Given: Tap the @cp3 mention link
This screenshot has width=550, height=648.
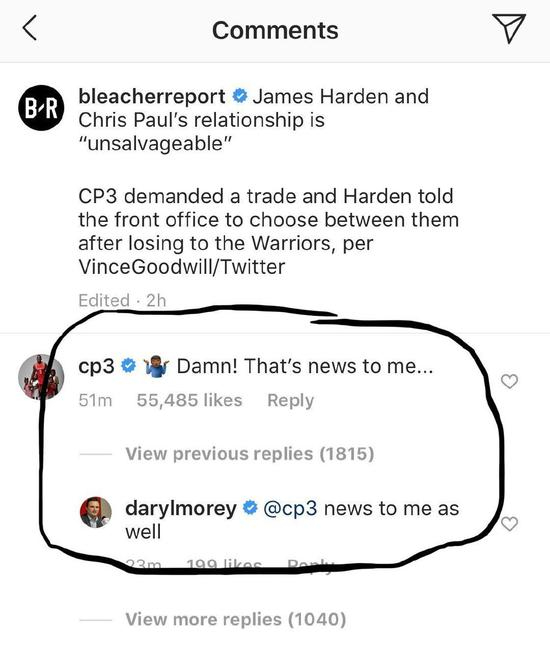Looking at the screenshot, I should coord(290,509).
